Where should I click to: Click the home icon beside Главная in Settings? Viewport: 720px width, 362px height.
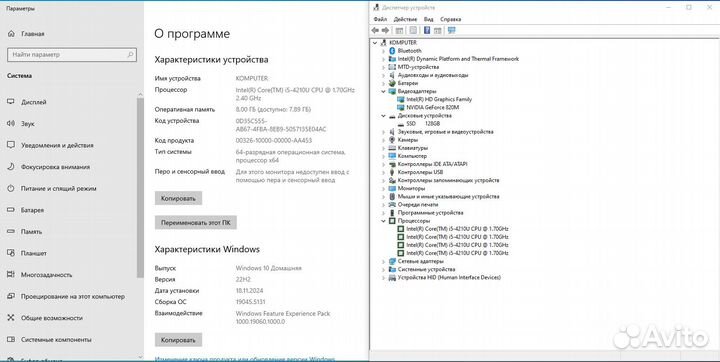click(x=11, y=34)
